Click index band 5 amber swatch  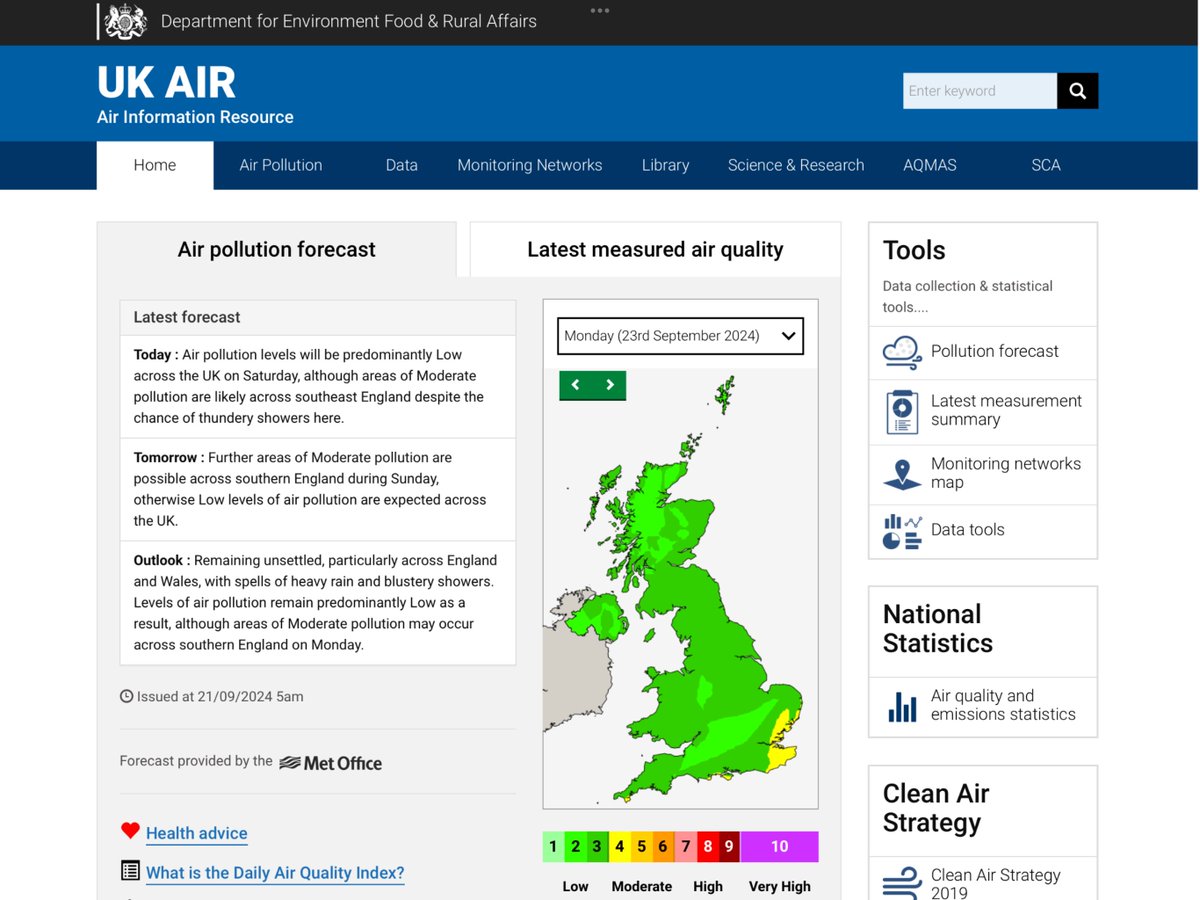pos(641,847)
